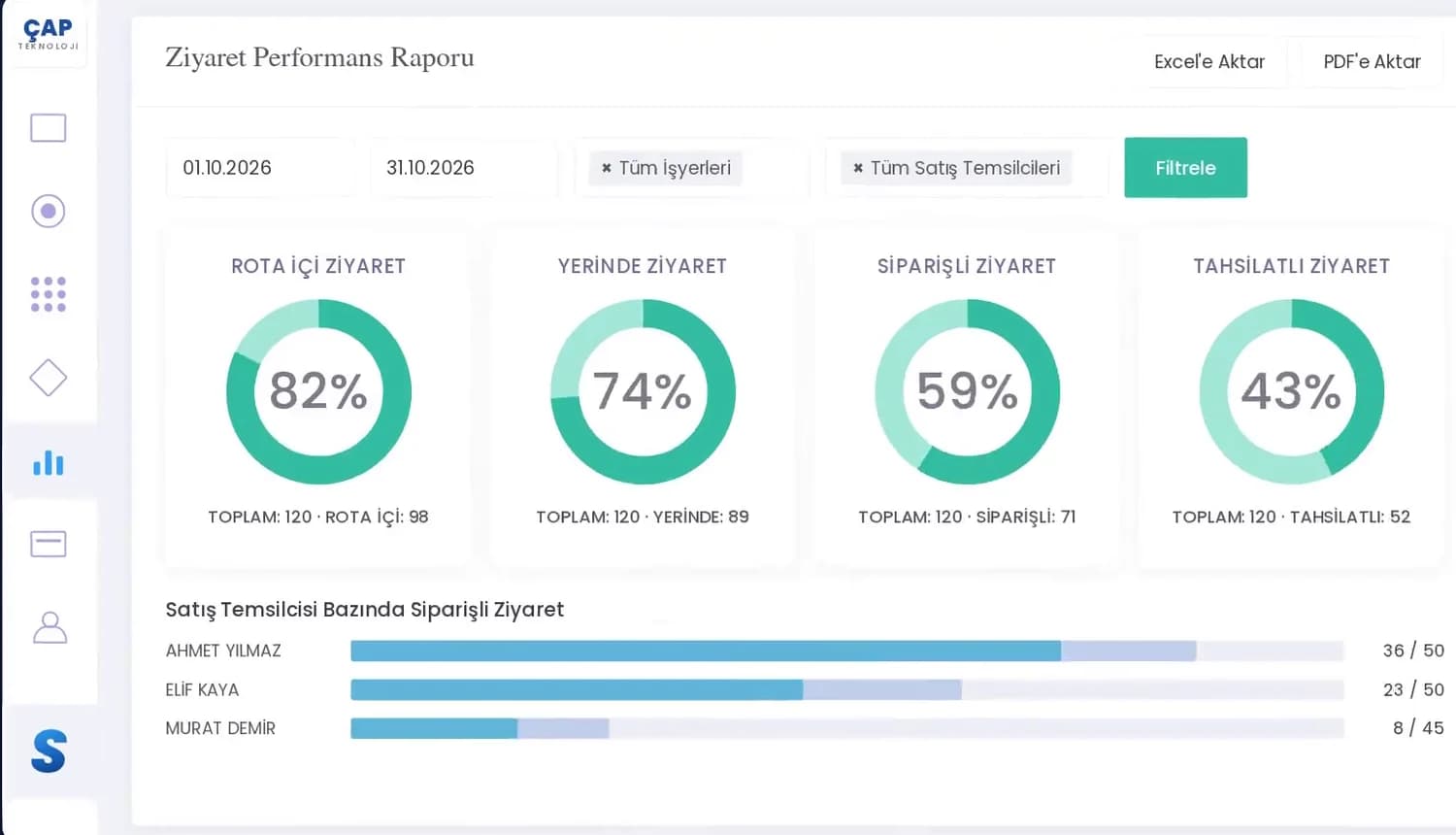Open the rectangle screen icon in sidebar
Image resolution: width=1456 pixels, height=835 pixels.
tap(49, 128)
